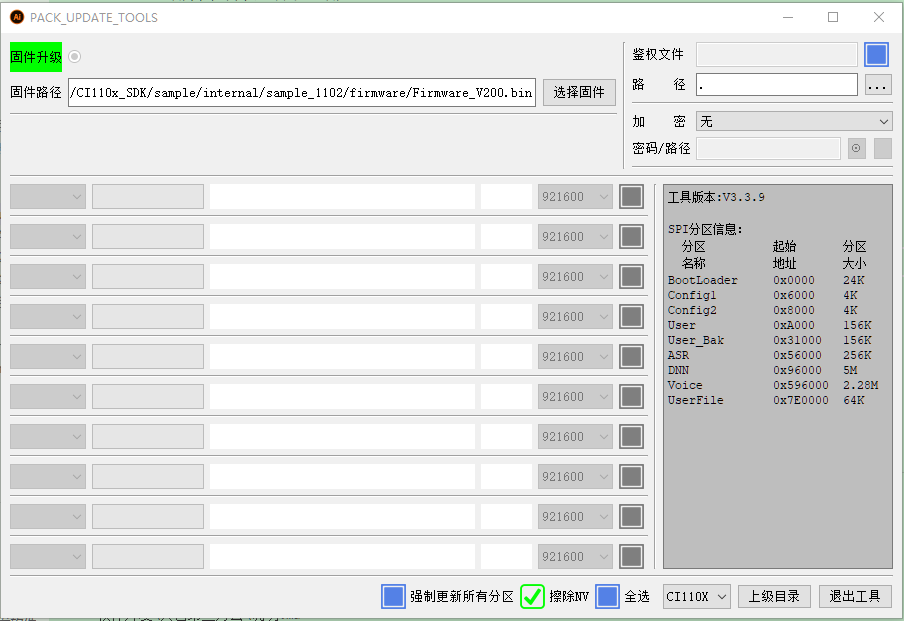
Task: Click the BootLoader partition name
Action: click(702, 280)
